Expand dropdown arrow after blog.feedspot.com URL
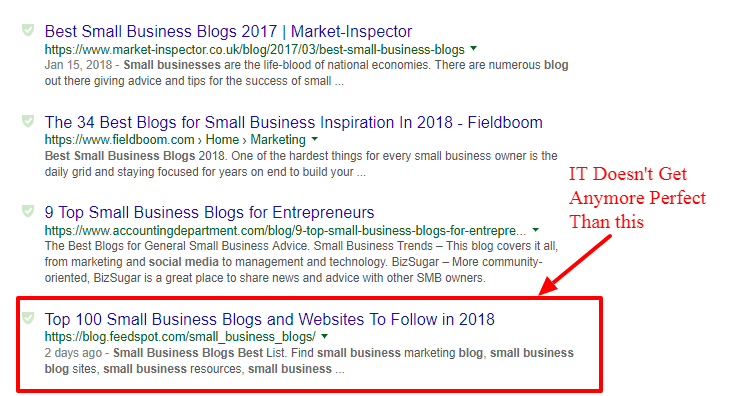 click(324, 336)
